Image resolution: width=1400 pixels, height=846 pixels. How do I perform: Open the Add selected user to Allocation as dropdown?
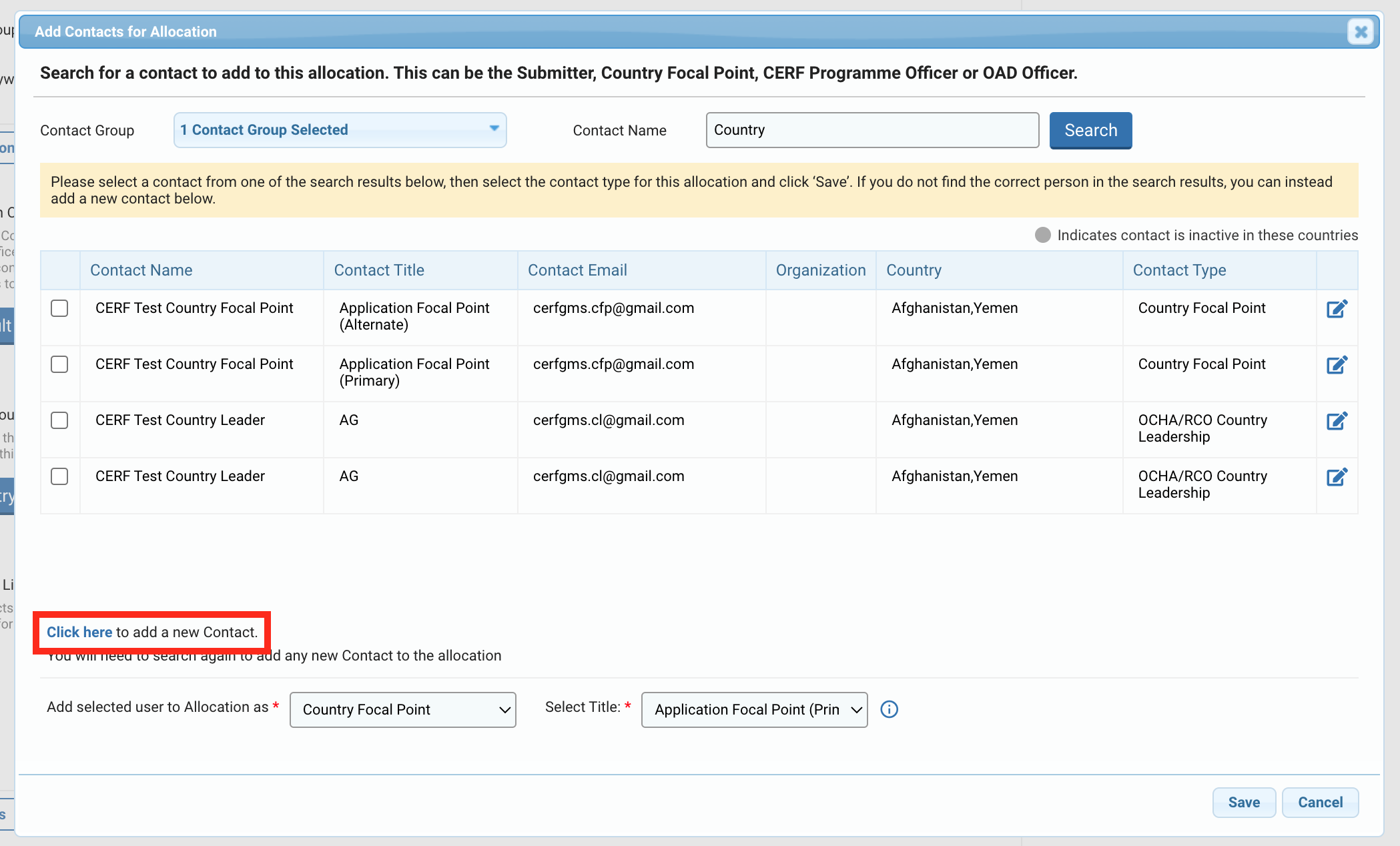point(402,710)
